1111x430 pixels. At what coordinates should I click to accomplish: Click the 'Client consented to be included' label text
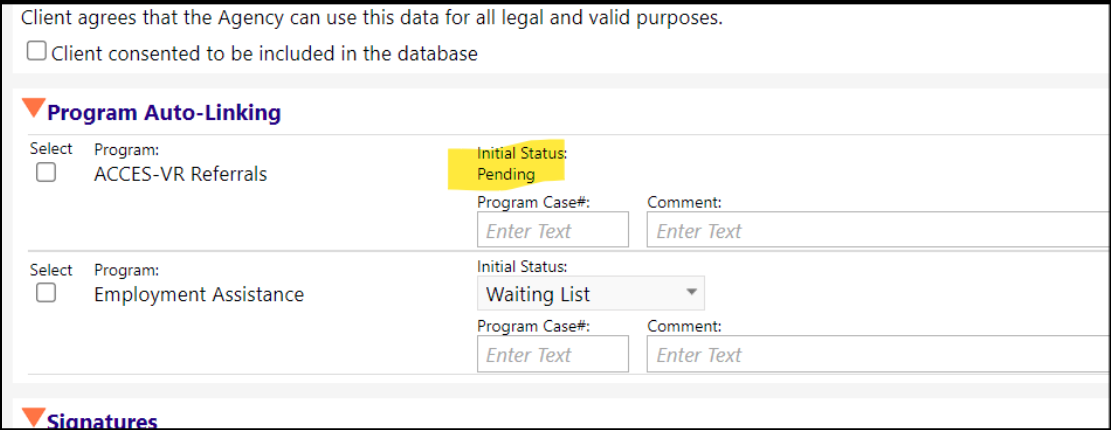pos(264,53)
